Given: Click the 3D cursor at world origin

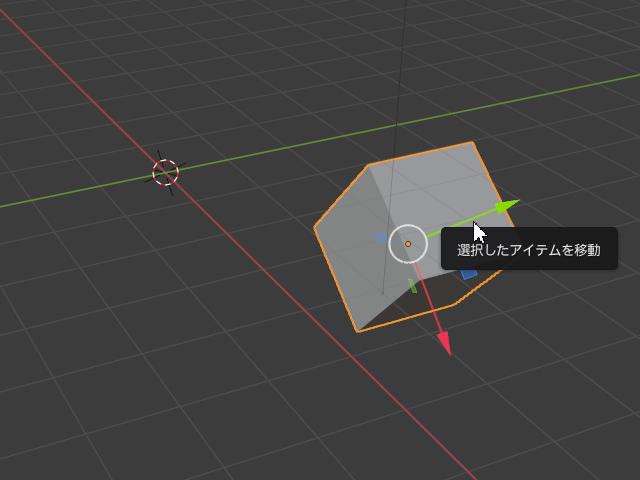Looking at the screenshot, I should 165,173.
